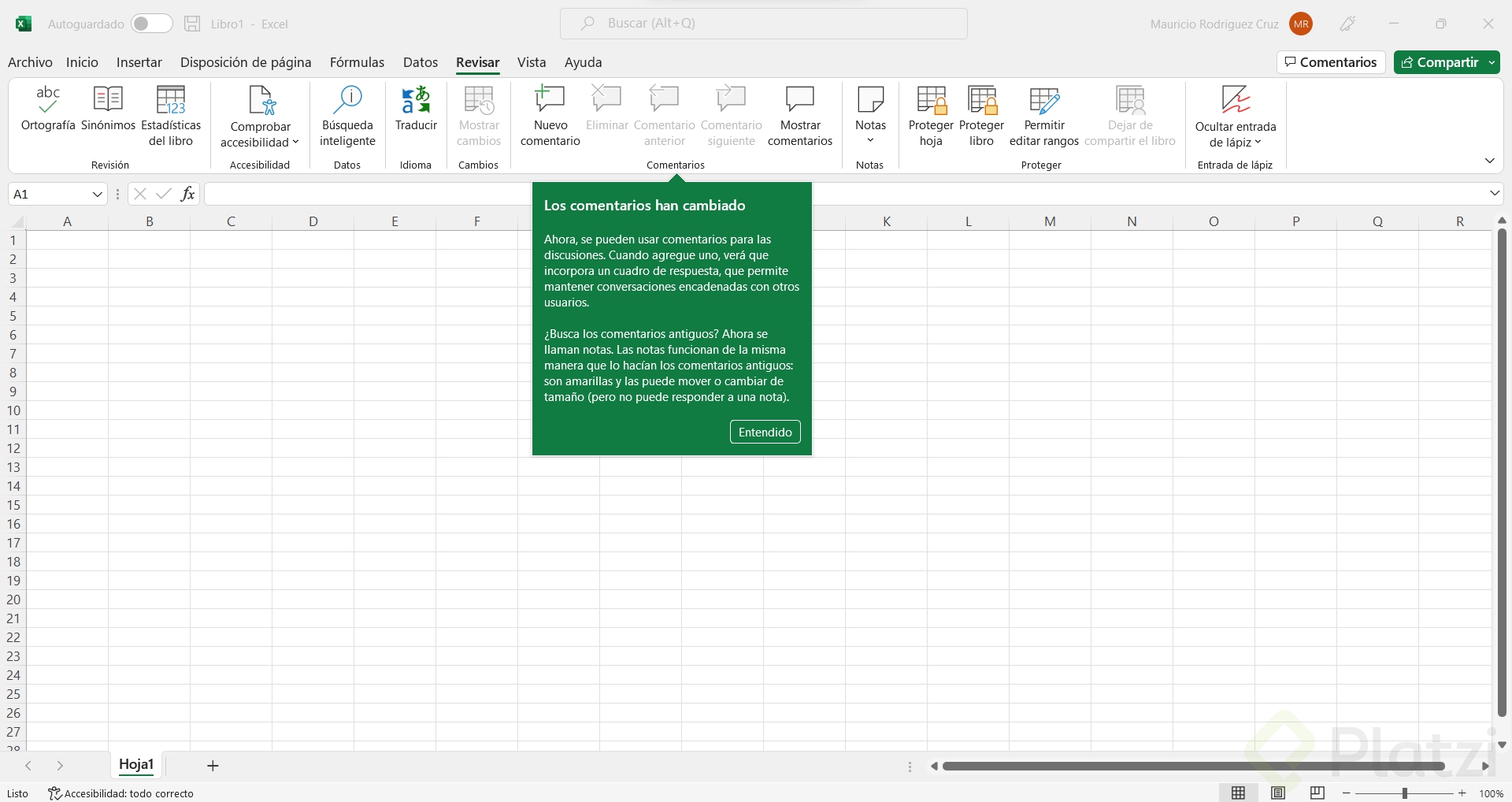Viewport: 1512px width, 802px height.
Task: Open Búsqueda inteligente
Action: pyautogui.click(x=346, y=114)
